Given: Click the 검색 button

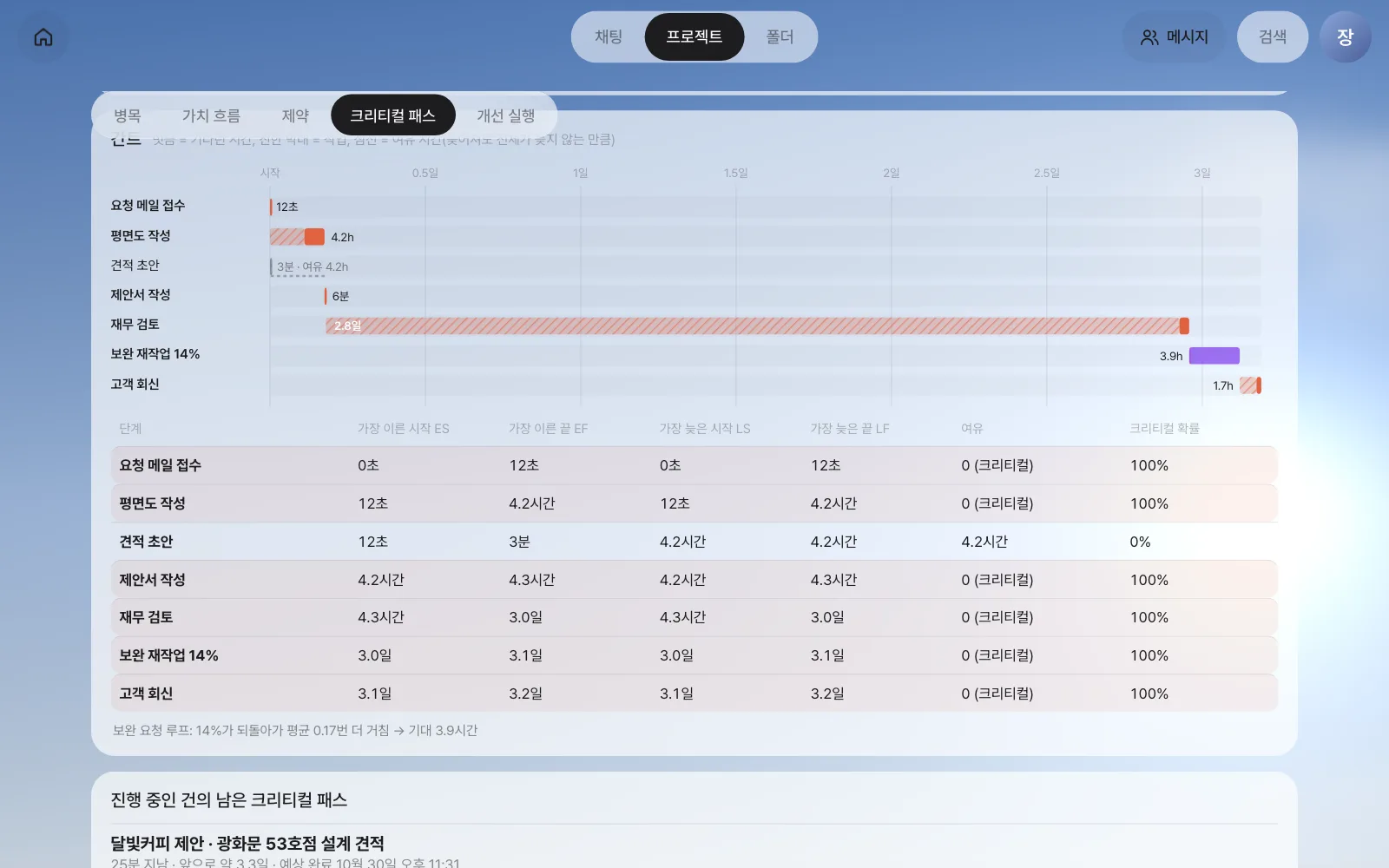Looking at the screenshot, I should [1272, 37].
